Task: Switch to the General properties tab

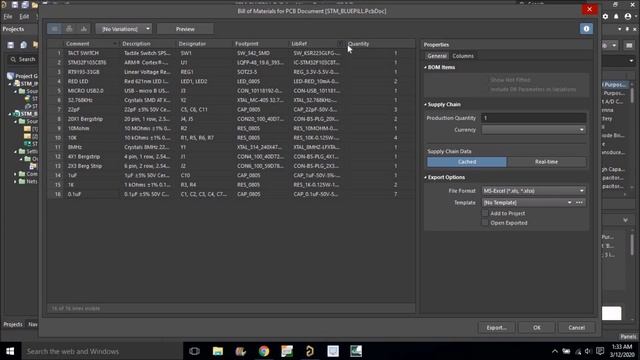Action: [x=437, y=56]
